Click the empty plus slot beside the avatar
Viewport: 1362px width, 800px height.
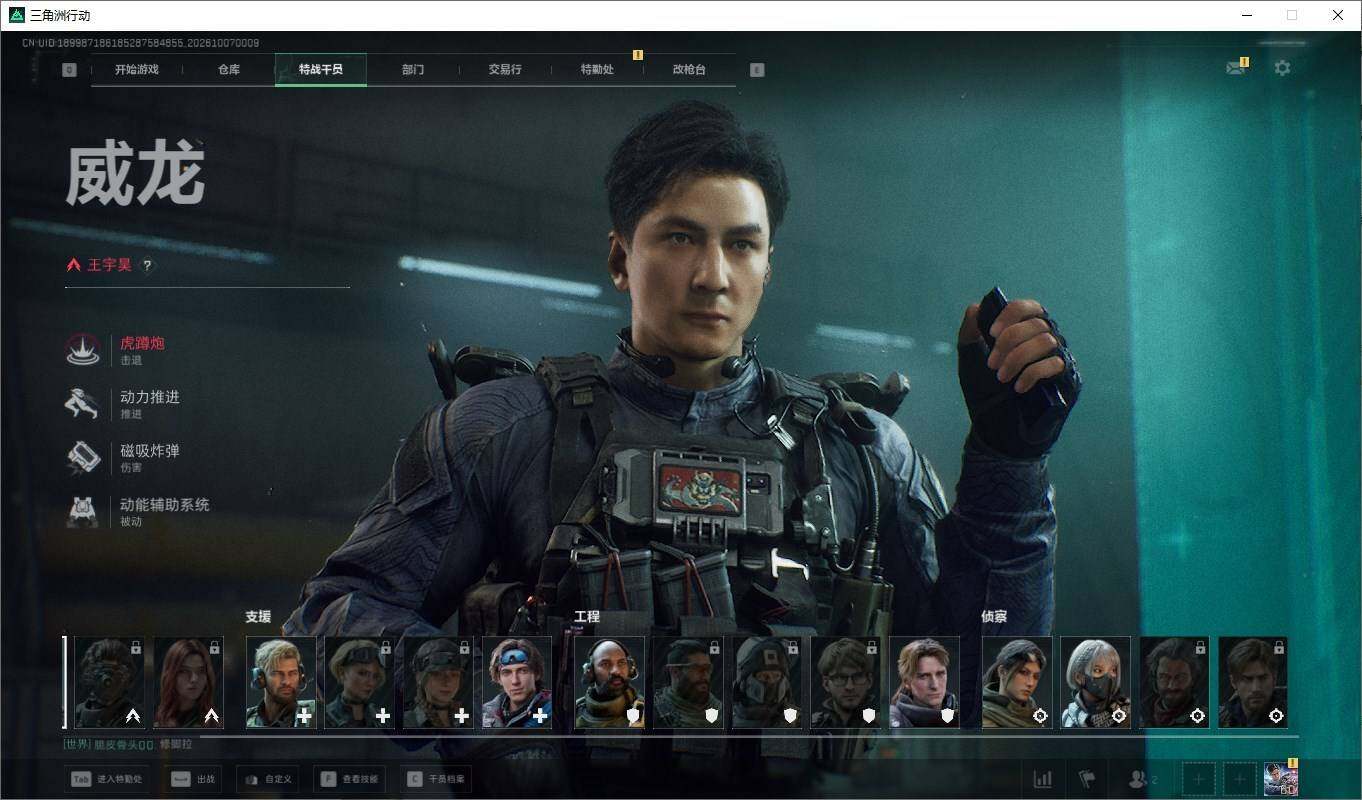coord(1239,779)
